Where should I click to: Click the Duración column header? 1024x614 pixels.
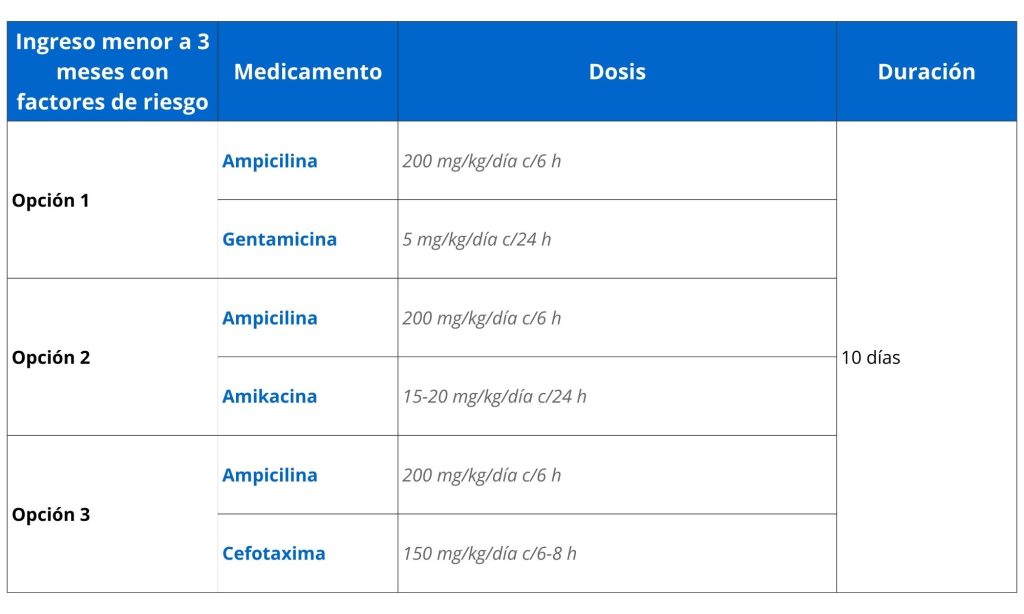(x=926, y=72)
